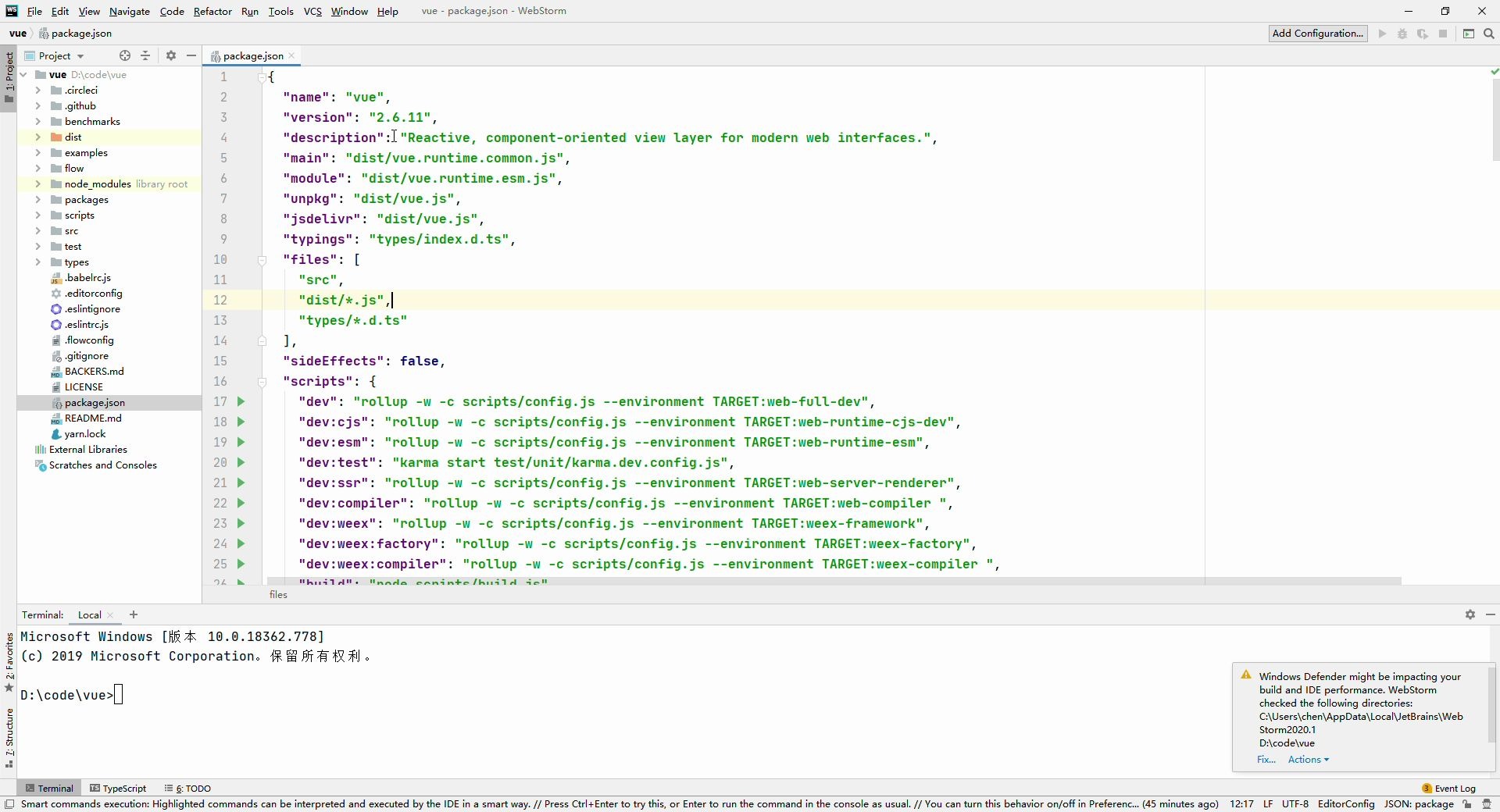The image size is (1500, 812).
Task: Click the JSON: package schema selector
Action: (x=1419, y=803)
